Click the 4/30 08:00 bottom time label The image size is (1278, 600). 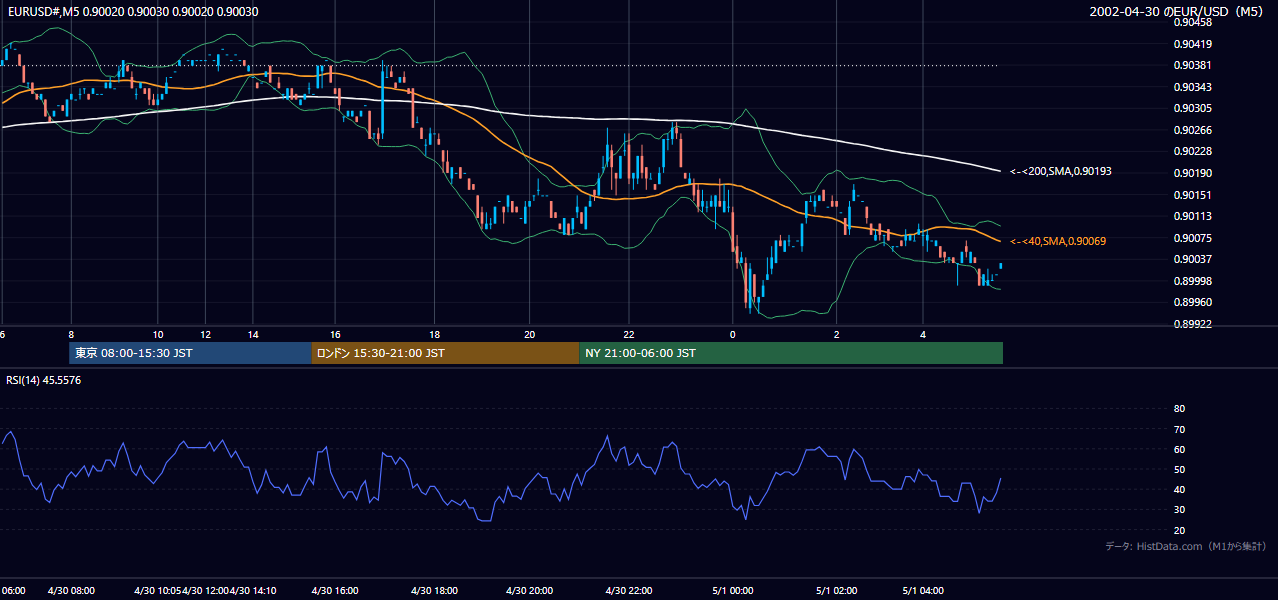[71, 590]
